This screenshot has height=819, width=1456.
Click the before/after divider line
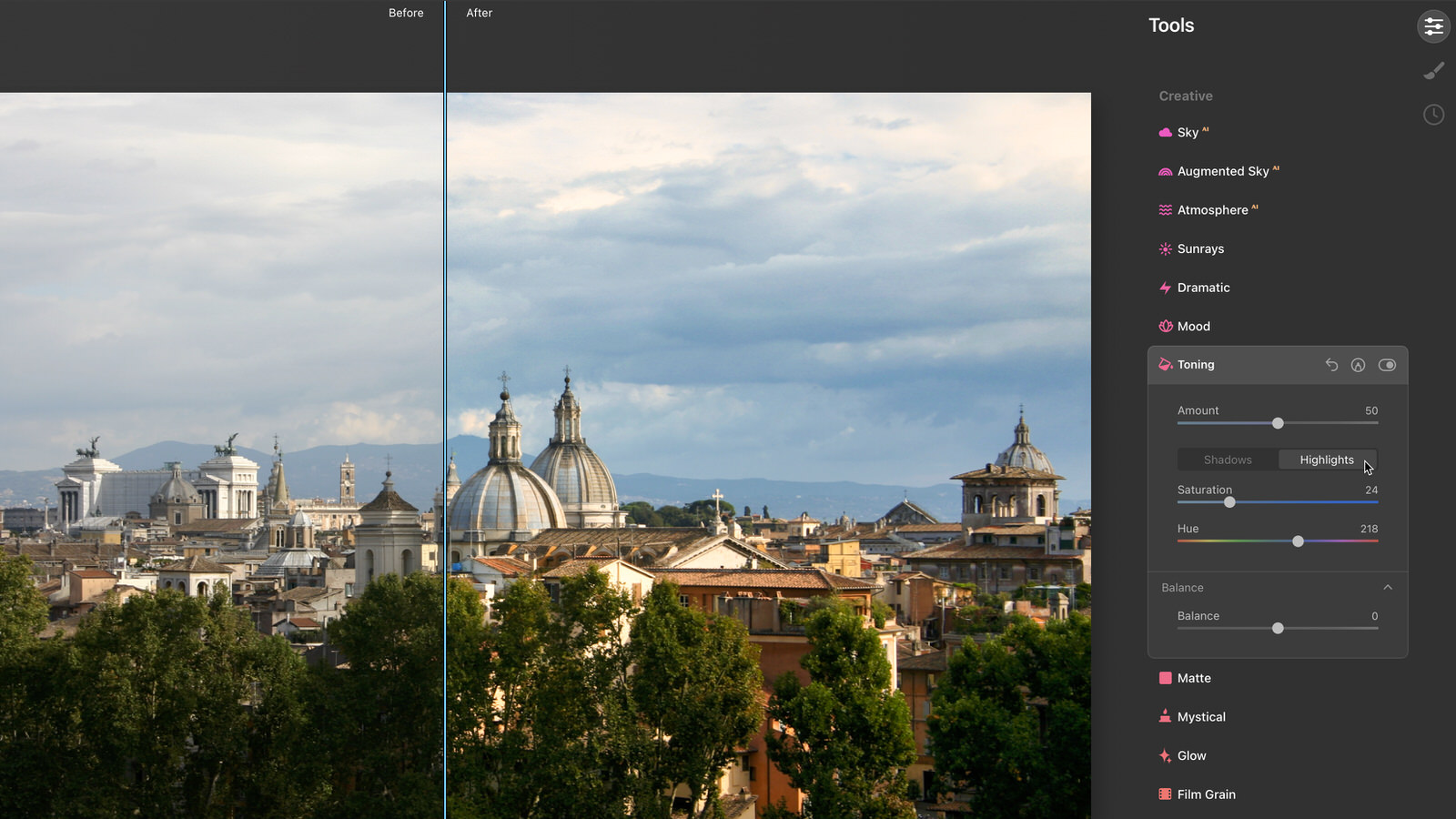point(445,409)
